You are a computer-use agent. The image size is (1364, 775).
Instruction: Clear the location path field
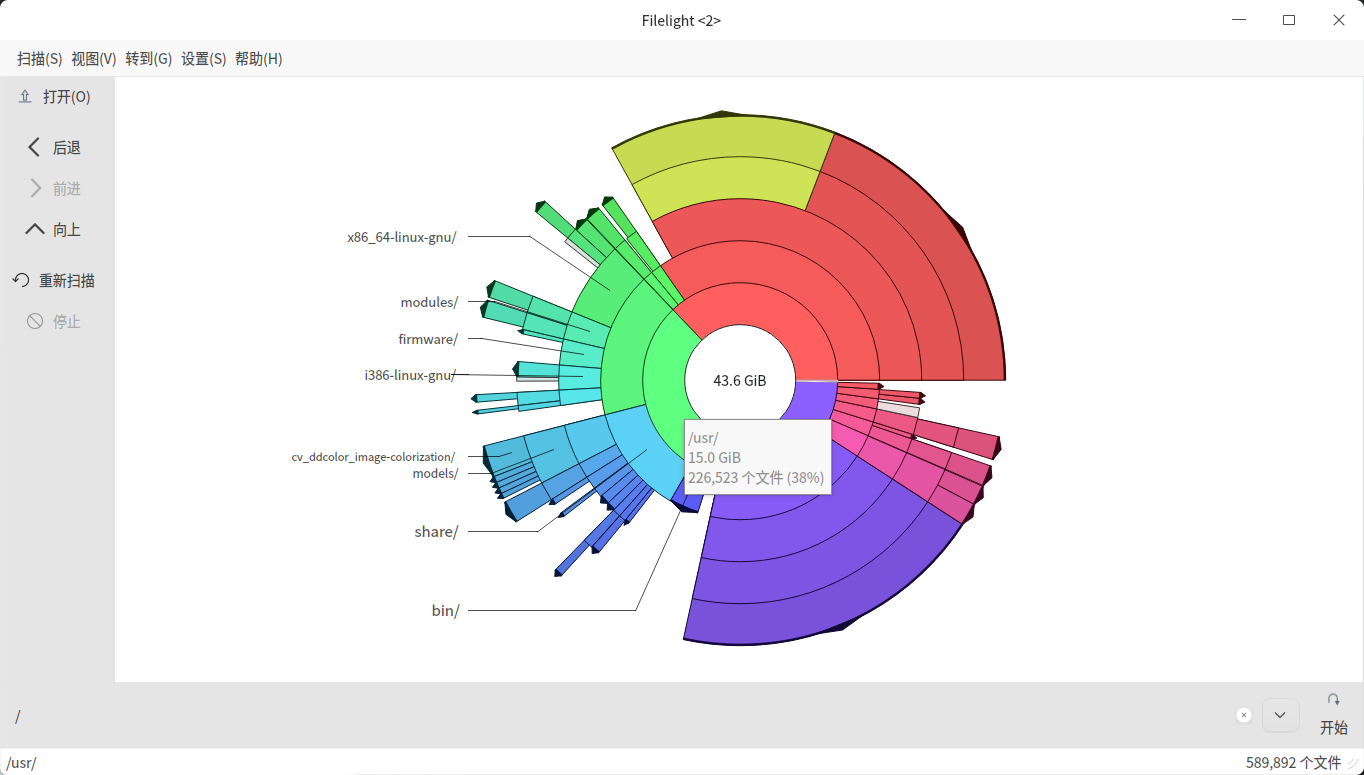click(1244, 715)
